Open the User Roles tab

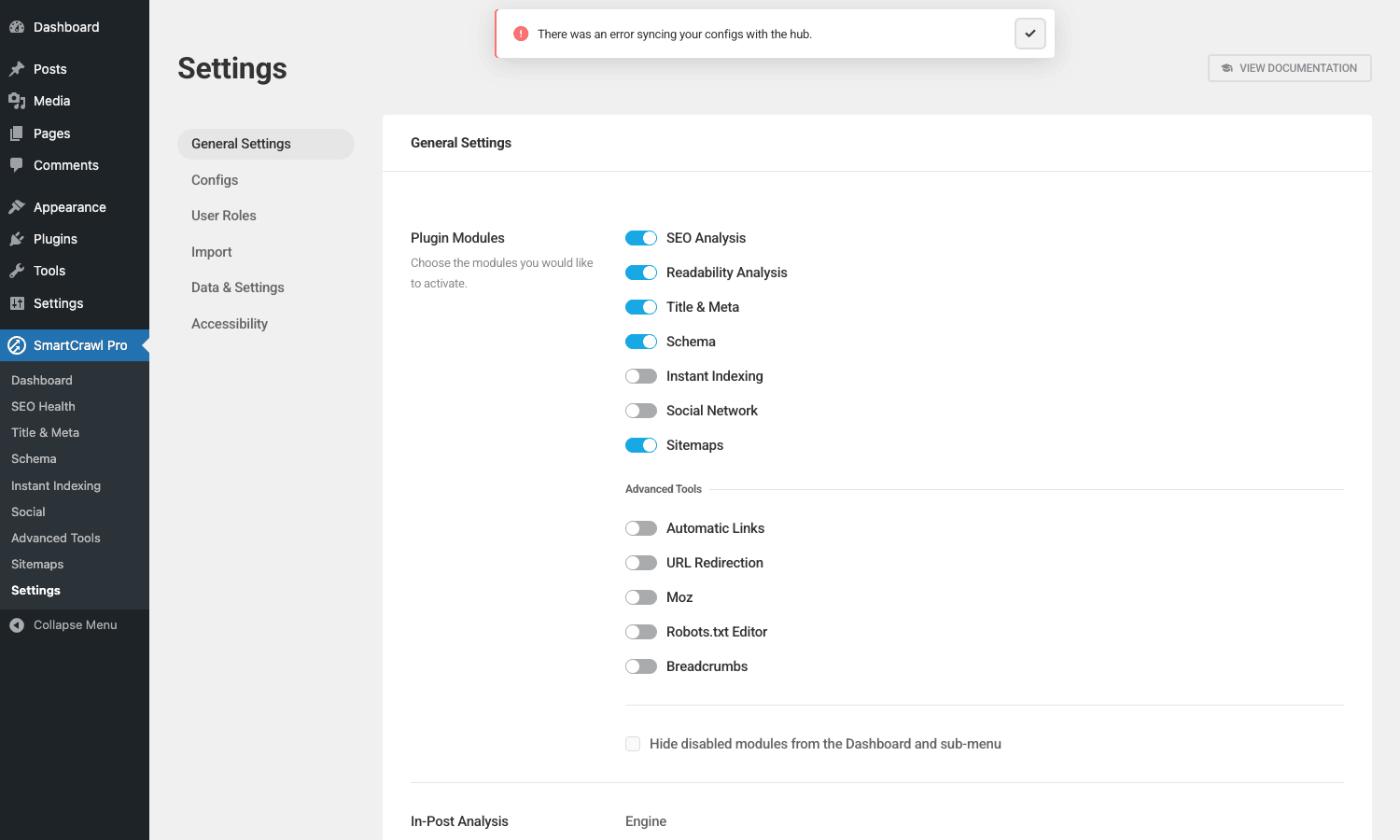coord(266,216)
